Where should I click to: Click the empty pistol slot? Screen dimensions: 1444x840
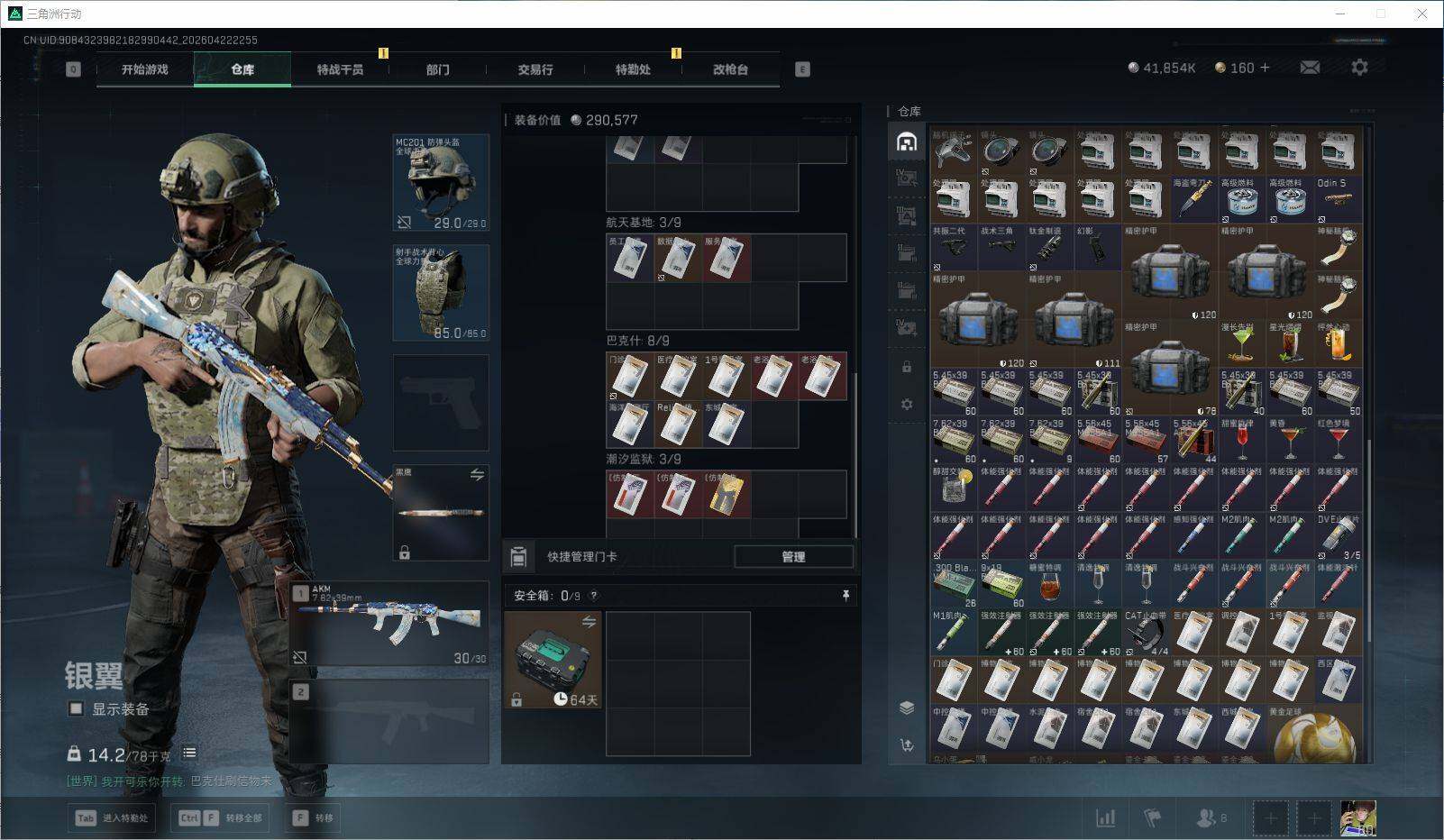coord(441,403)
